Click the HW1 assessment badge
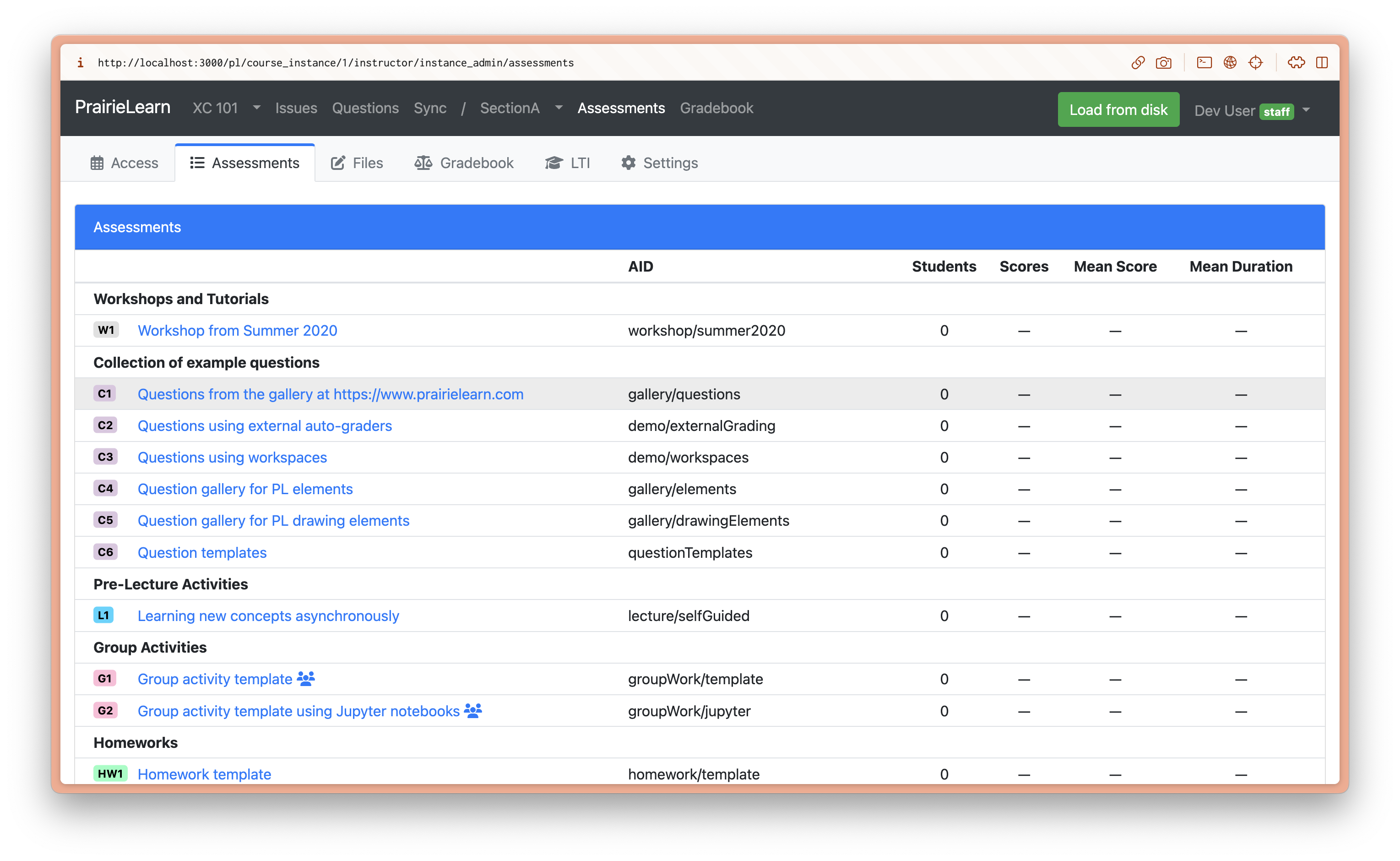Image resolution: width=1400 pixels, height=861 pixels. tap(110, 774)
